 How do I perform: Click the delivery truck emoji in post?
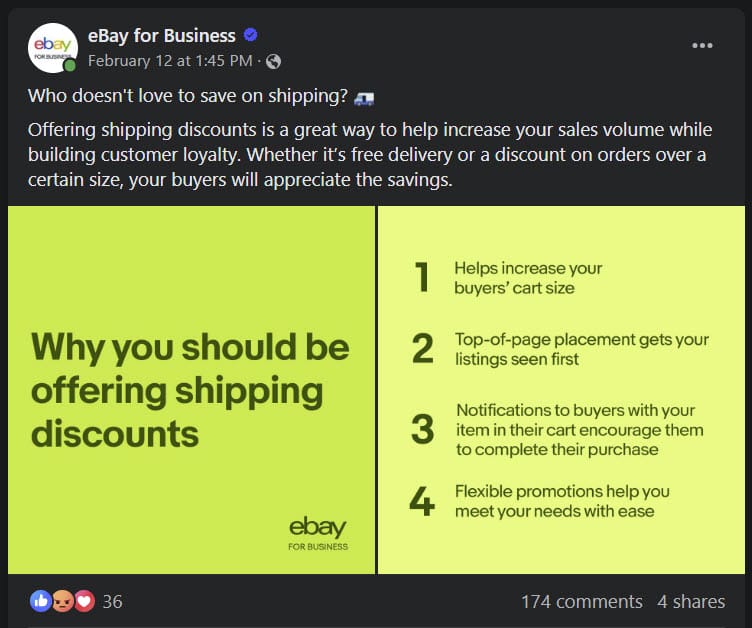[x=364, y=98]
